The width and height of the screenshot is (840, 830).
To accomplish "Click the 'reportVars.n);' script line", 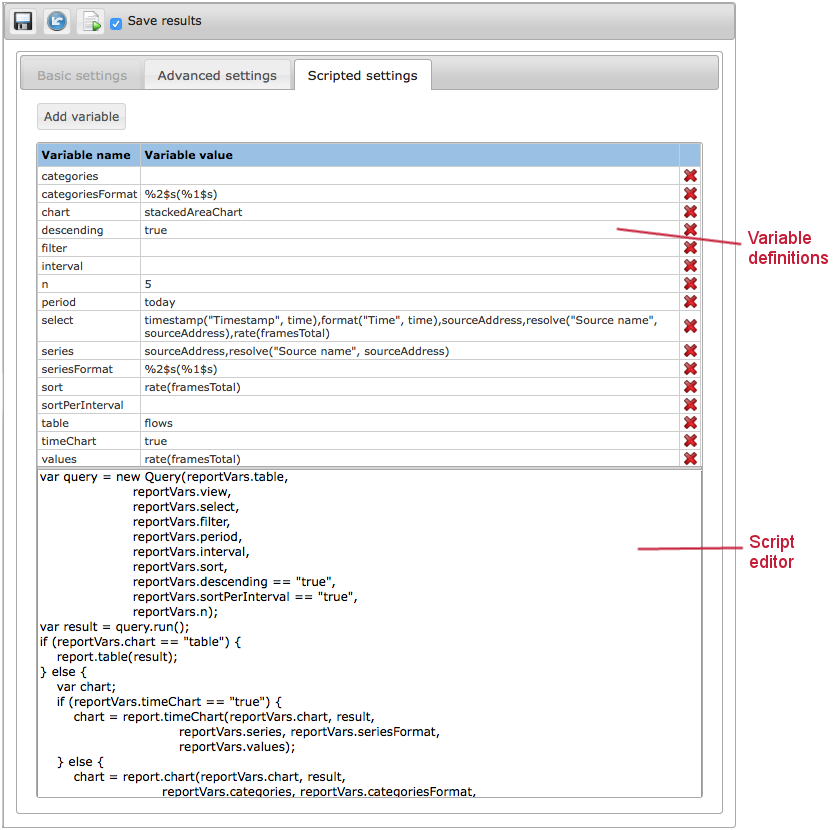I will [x=175, y=612].
